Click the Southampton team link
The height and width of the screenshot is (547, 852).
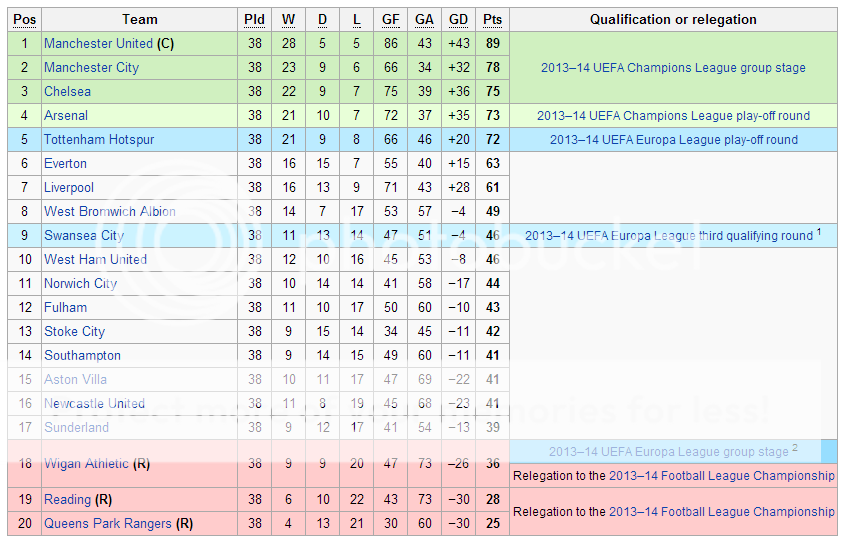[82, 356]
